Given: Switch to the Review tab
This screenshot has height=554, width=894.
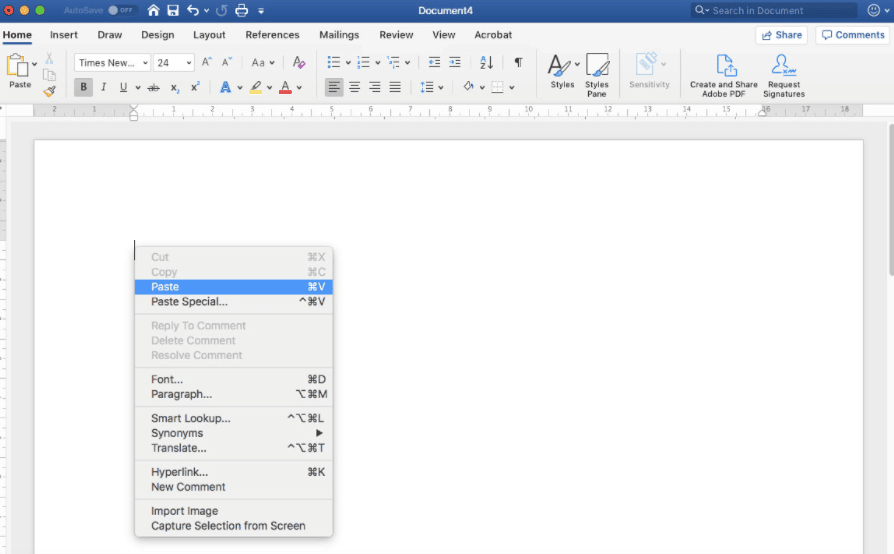Looking at the screenshot, I should [x=396, y=35].
